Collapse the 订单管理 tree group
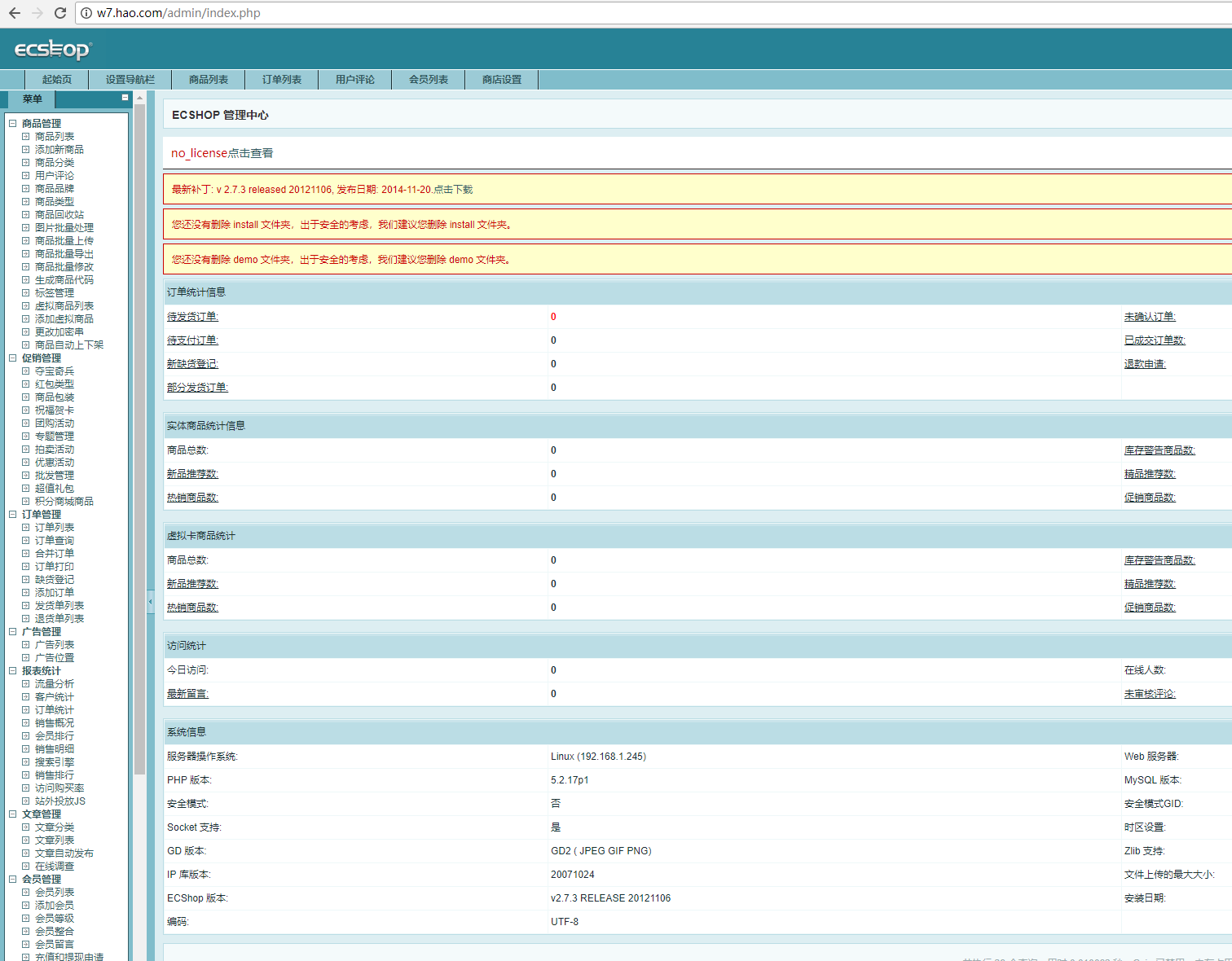Viewport: 1232px width, 961px height. pos(13,515)
